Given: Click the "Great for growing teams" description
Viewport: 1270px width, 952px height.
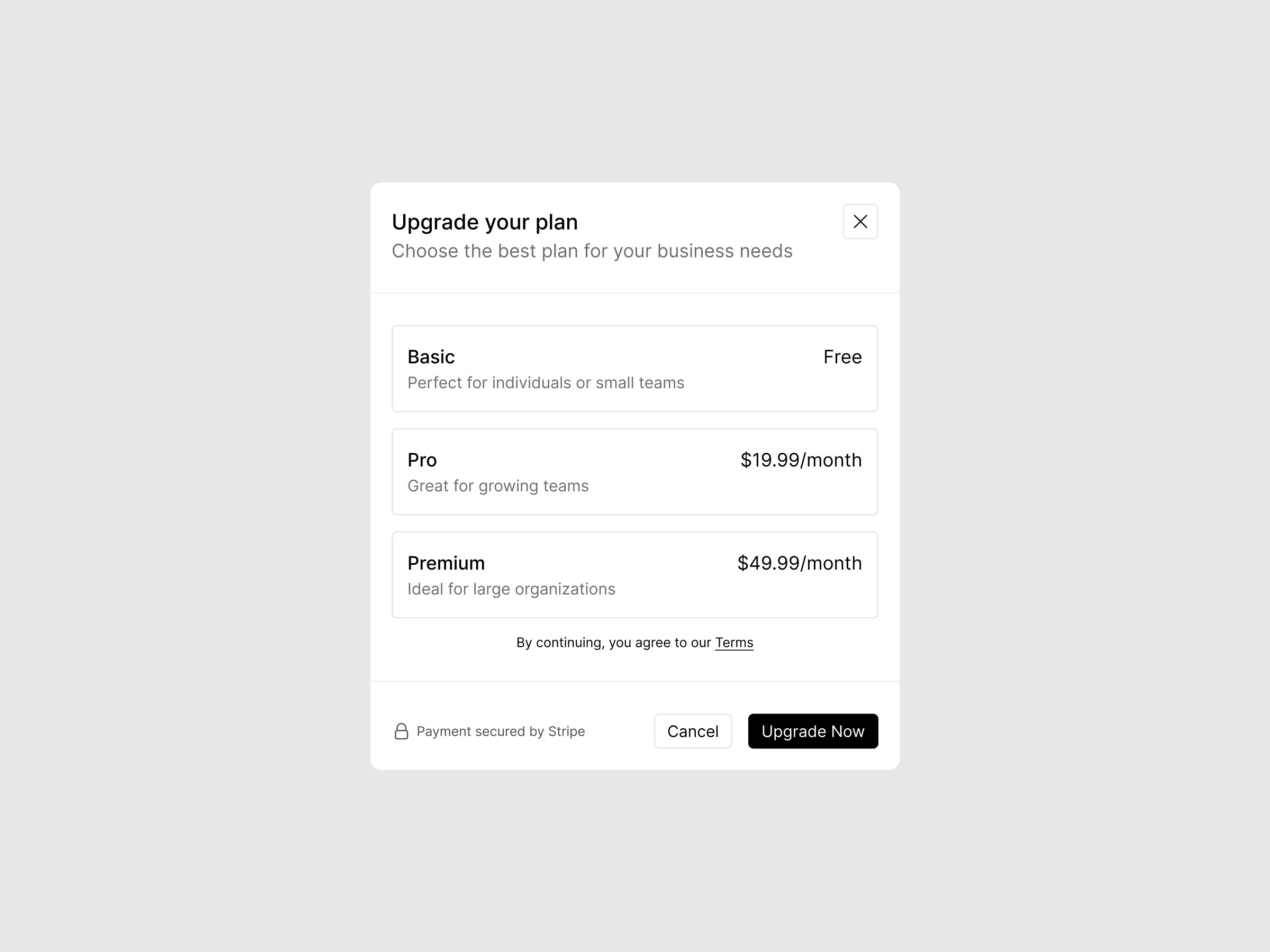Looking at the screenshot, I should point(498,486).
